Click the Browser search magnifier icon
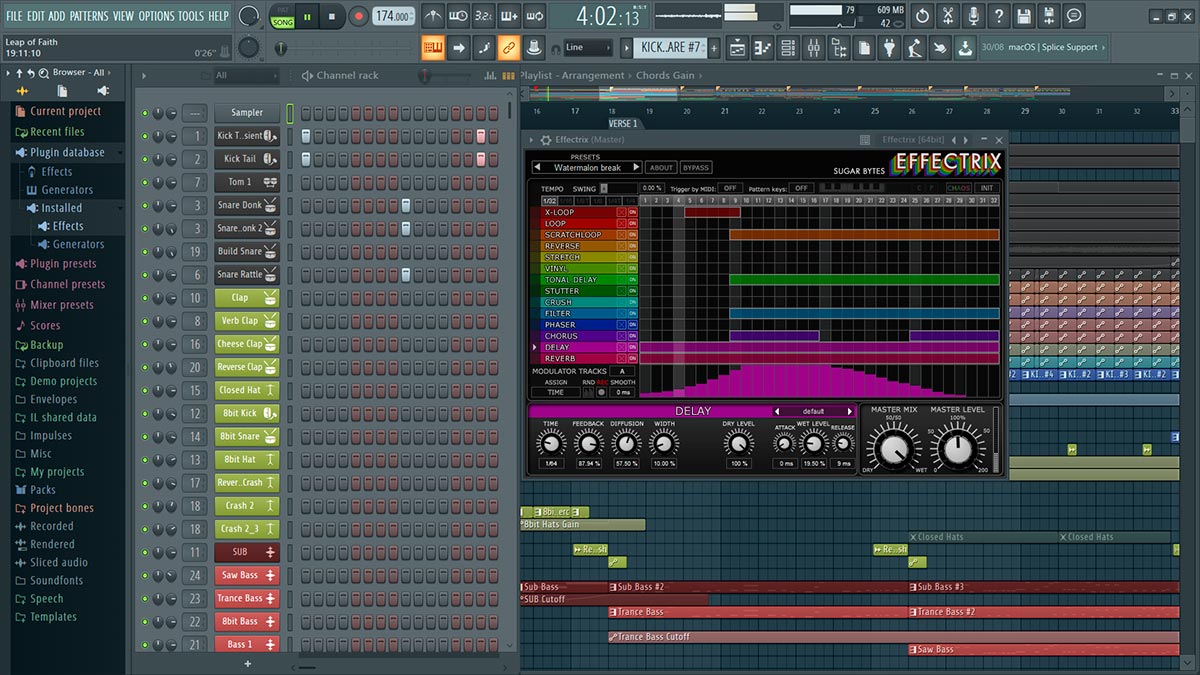1200x675 pixels. coord(45,73)
